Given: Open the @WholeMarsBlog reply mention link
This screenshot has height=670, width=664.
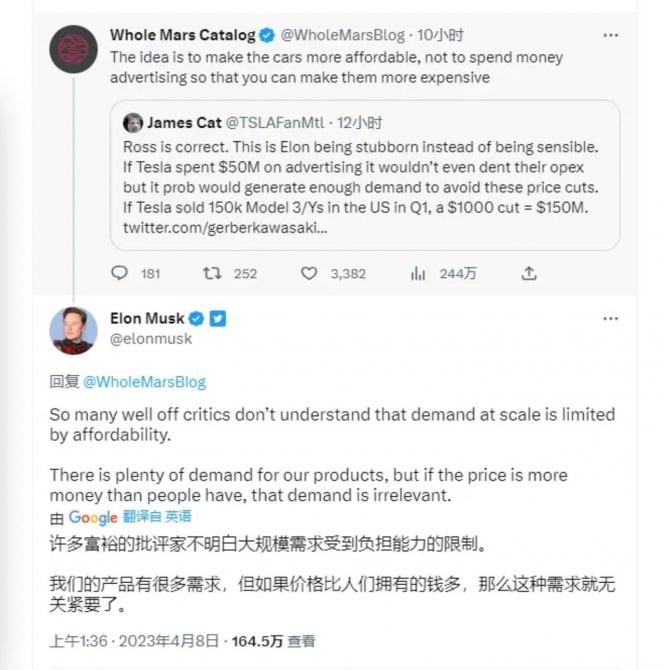Looking at the screenshot, I should coord(144,382).
